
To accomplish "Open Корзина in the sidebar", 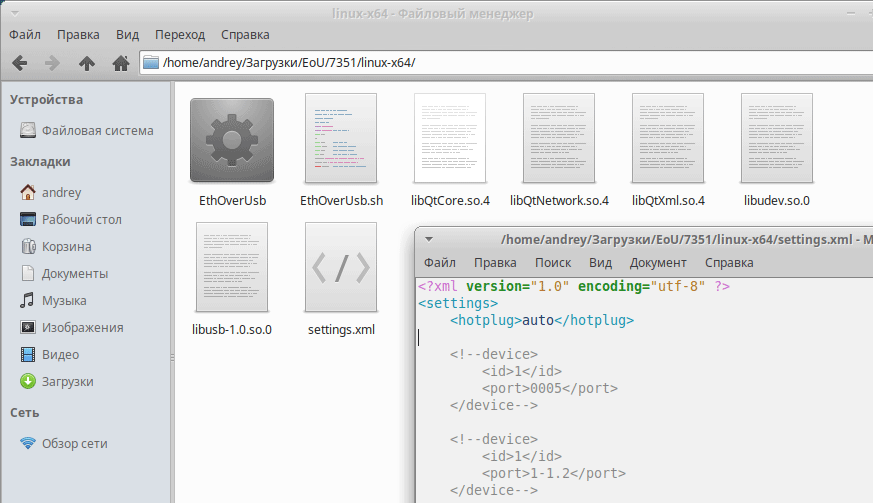I will pyautogui.click(x=66, y=246).
